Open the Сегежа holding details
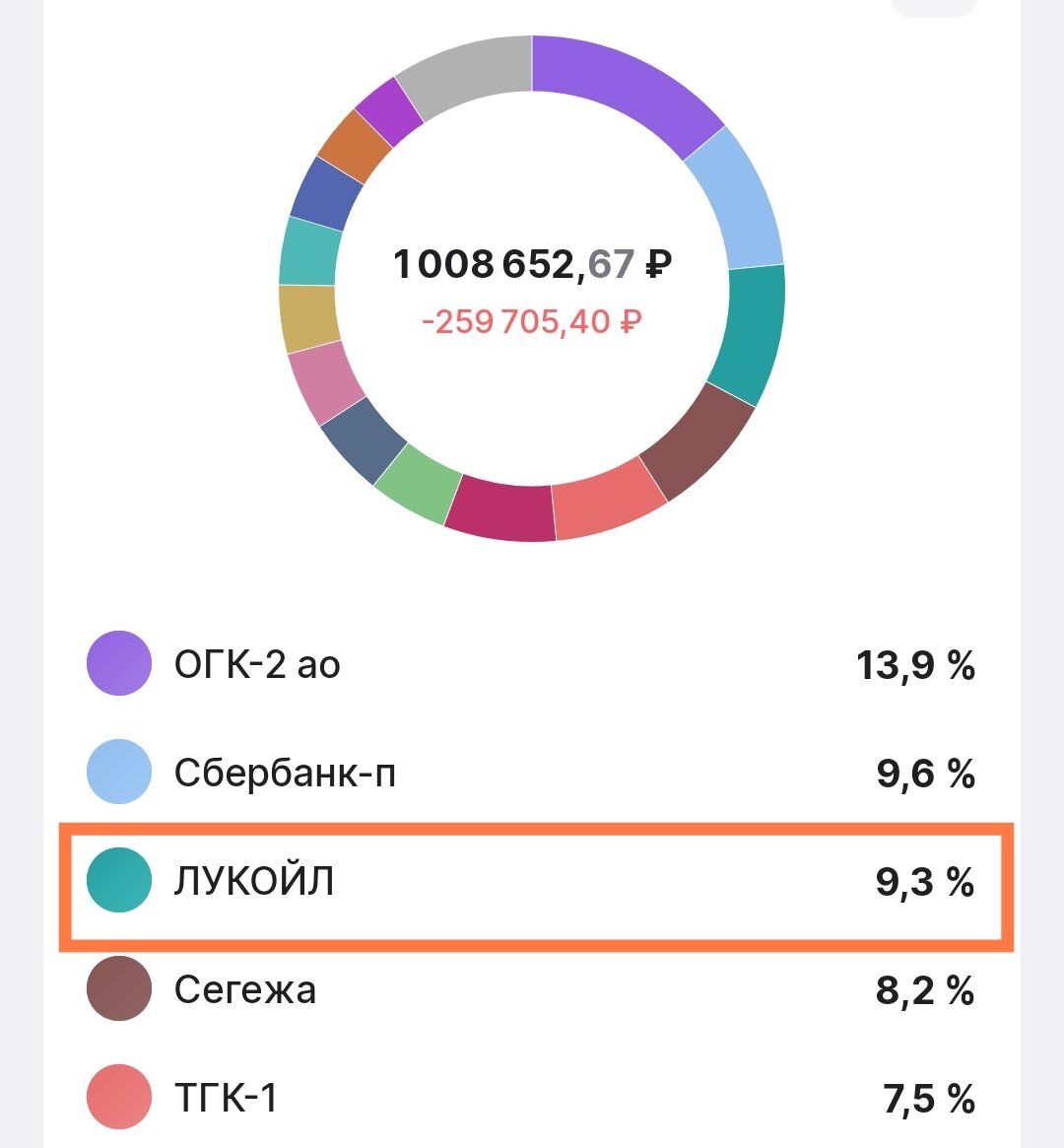This screenshot has height=1148, width=1064. point(532,989)
